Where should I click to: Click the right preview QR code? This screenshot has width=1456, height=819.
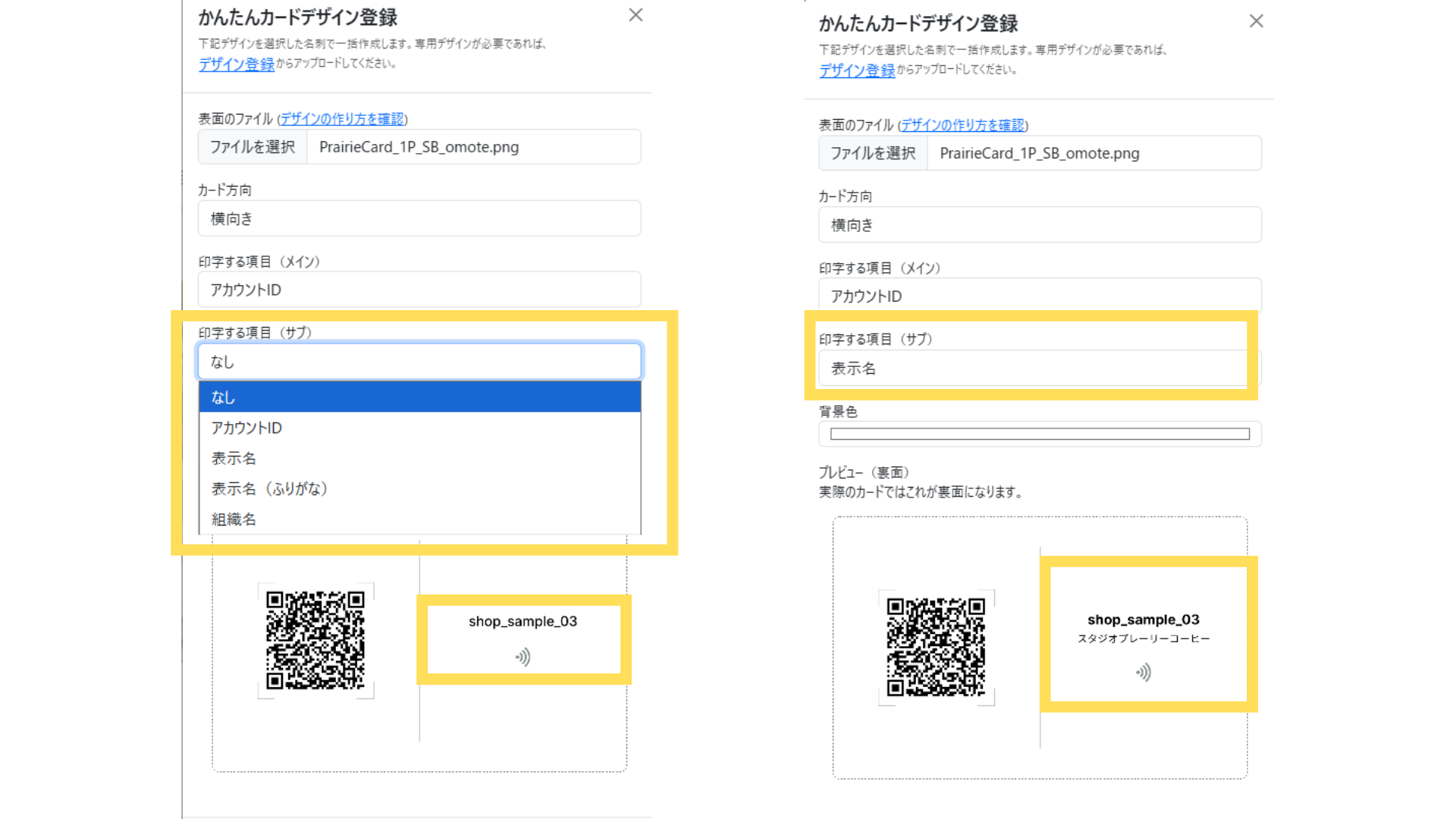(936, 647)
